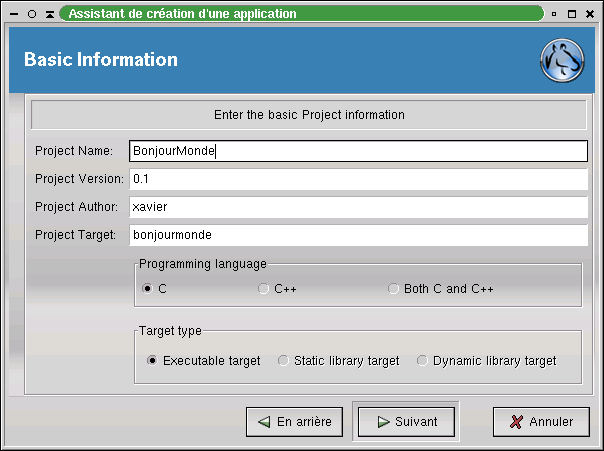Pick Dynamic library target type
Viewport: 604px width, 451px height.
[422, 361]
